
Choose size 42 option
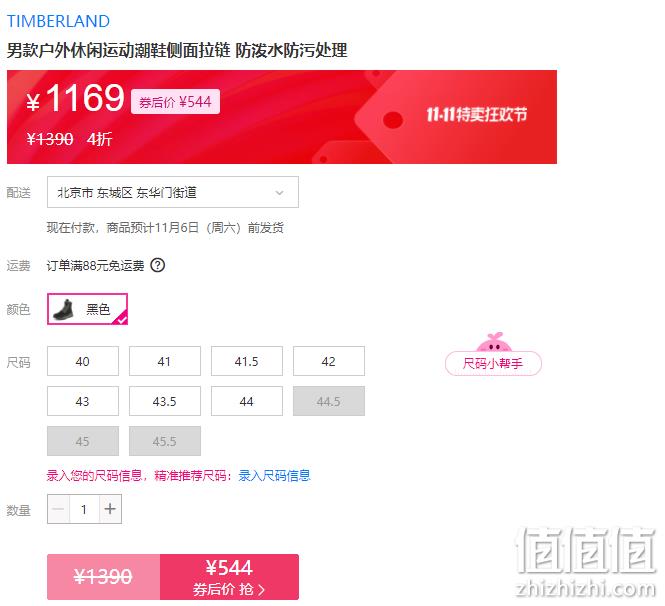329,361
